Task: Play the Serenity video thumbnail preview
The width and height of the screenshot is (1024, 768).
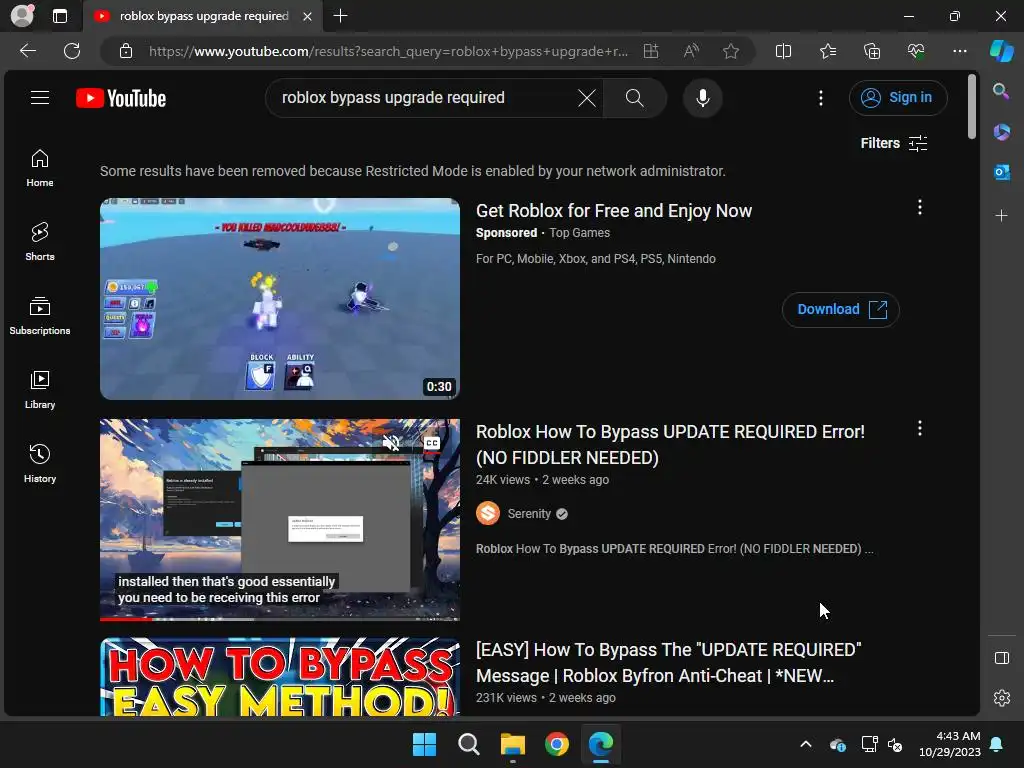Action: (x=280, y=519)
